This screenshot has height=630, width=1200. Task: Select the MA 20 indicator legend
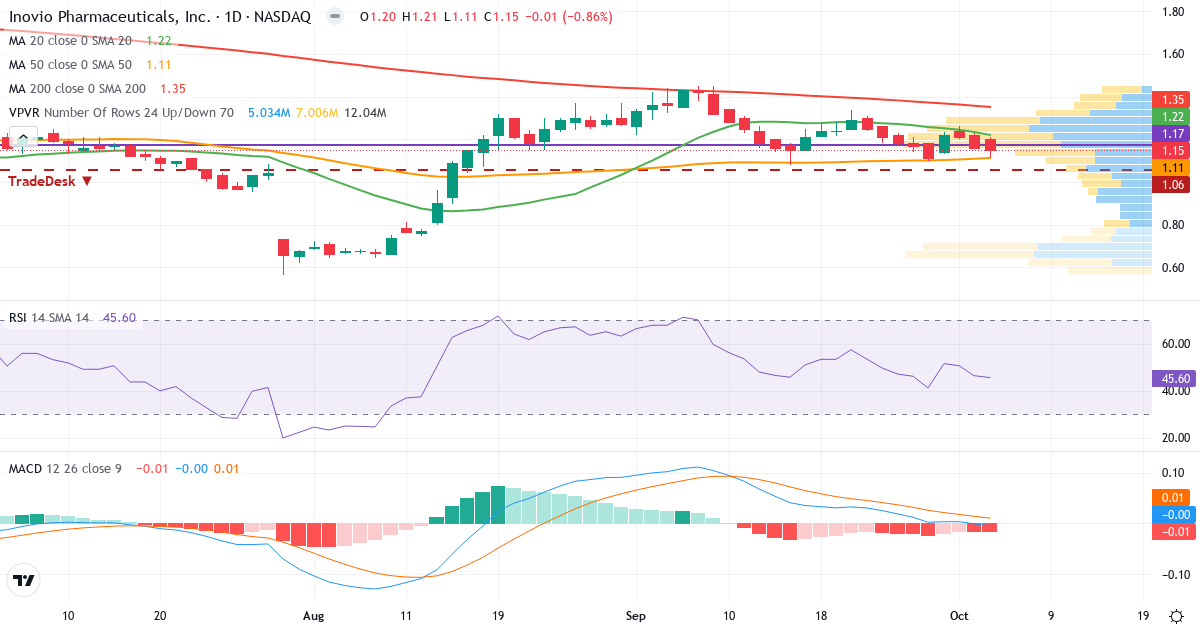[x=70, y=41]
